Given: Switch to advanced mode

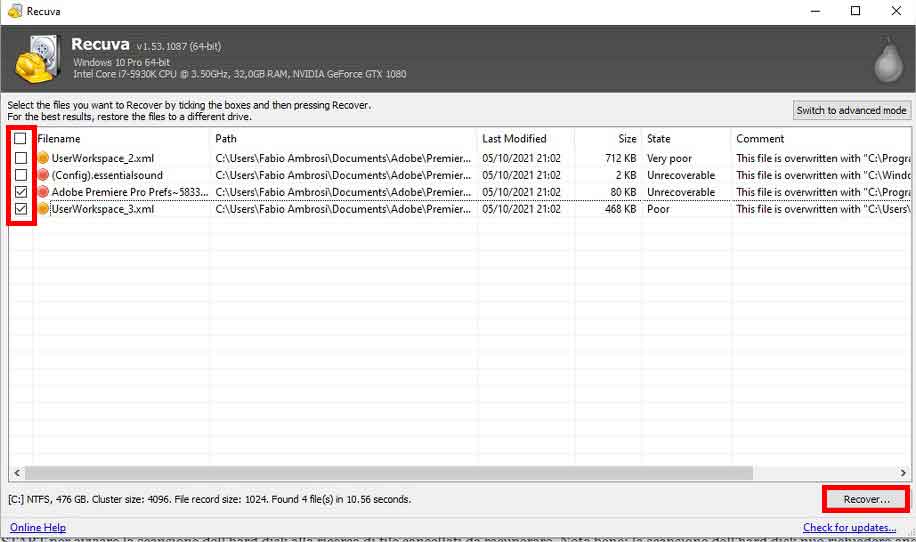Looking at the screenshot, I should pos(851,110).
